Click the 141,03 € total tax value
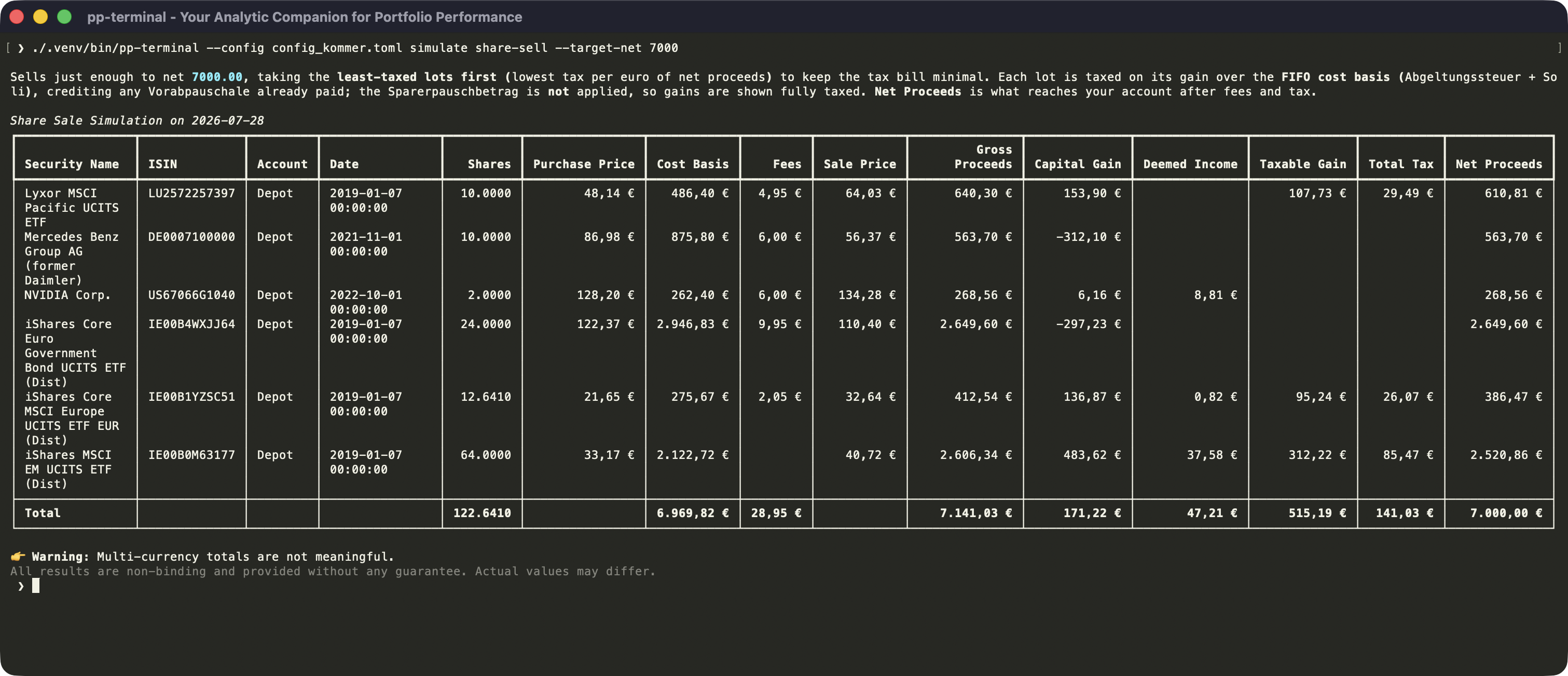Viewport: 1568px width, 676px height. 1404,513
